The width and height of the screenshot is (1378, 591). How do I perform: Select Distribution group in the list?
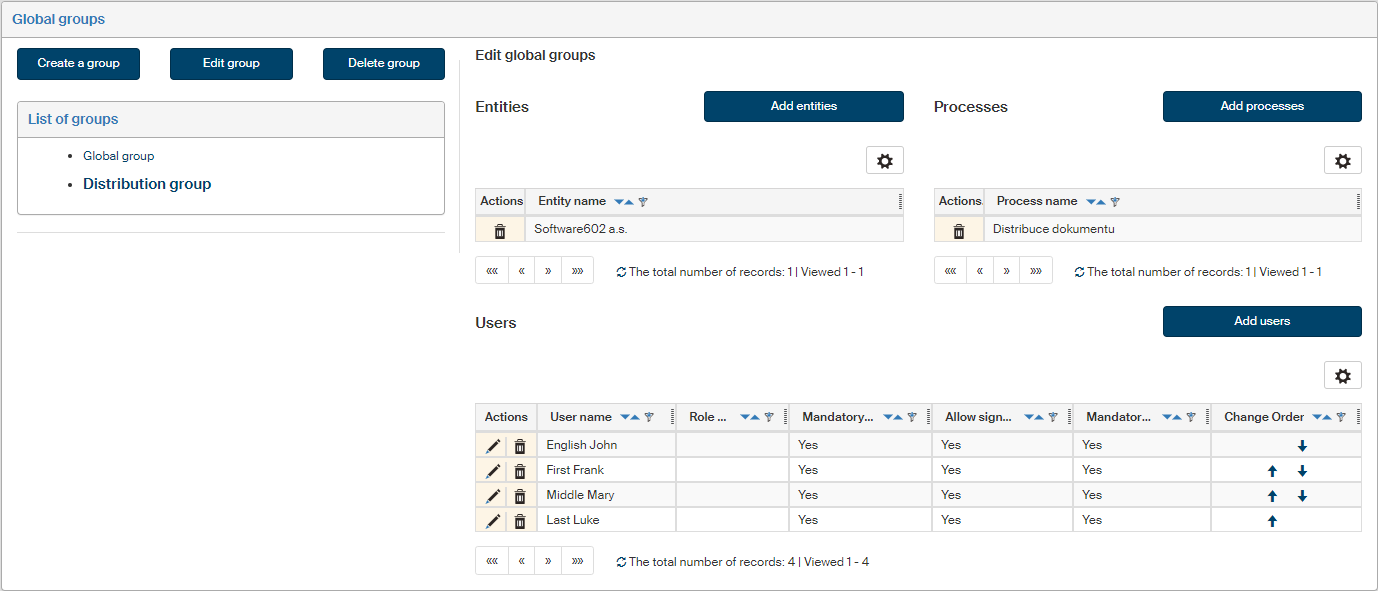147,184
